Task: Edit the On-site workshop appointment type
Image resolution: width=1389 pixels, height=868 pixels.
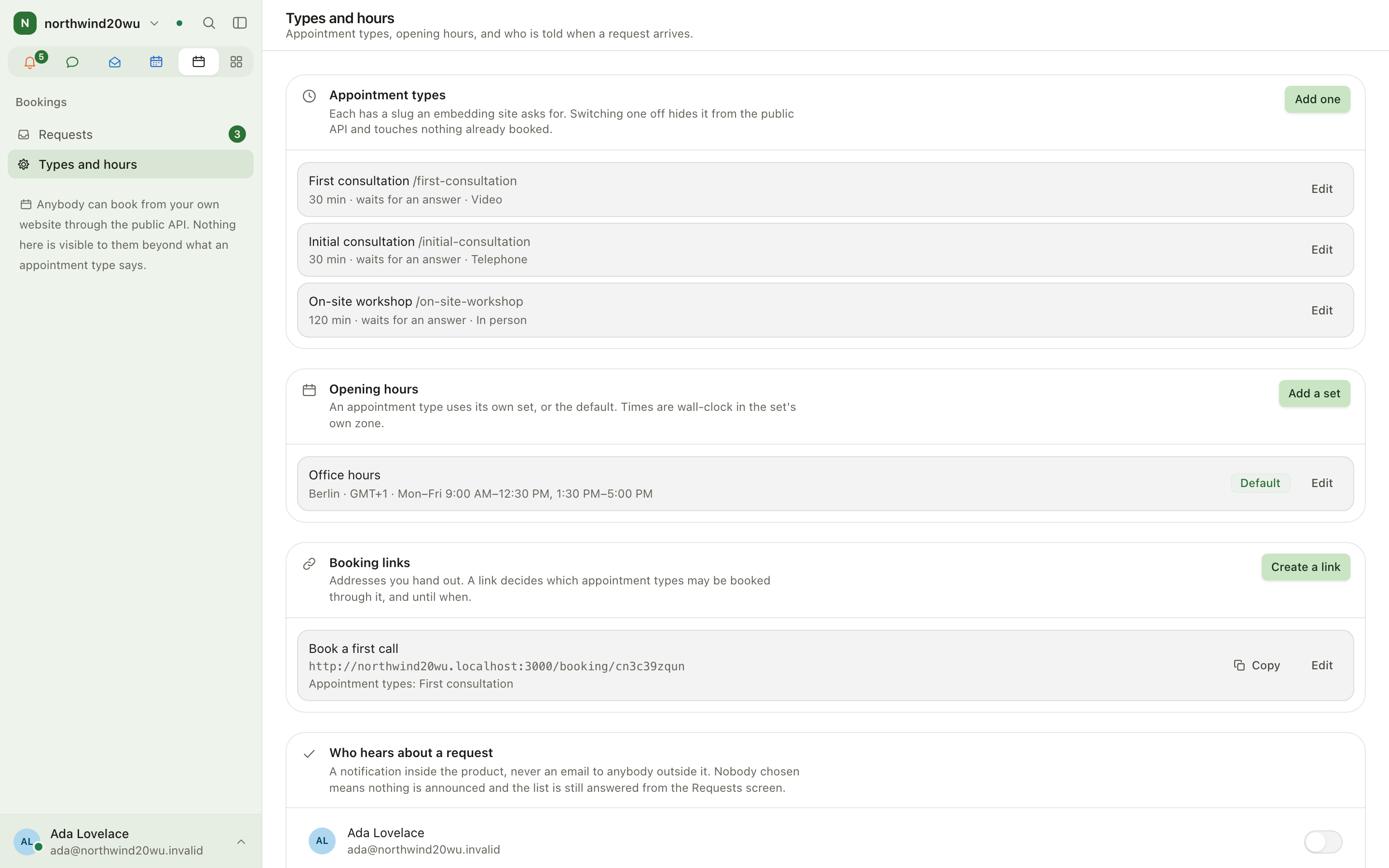Action: (x=1321, y=311)
